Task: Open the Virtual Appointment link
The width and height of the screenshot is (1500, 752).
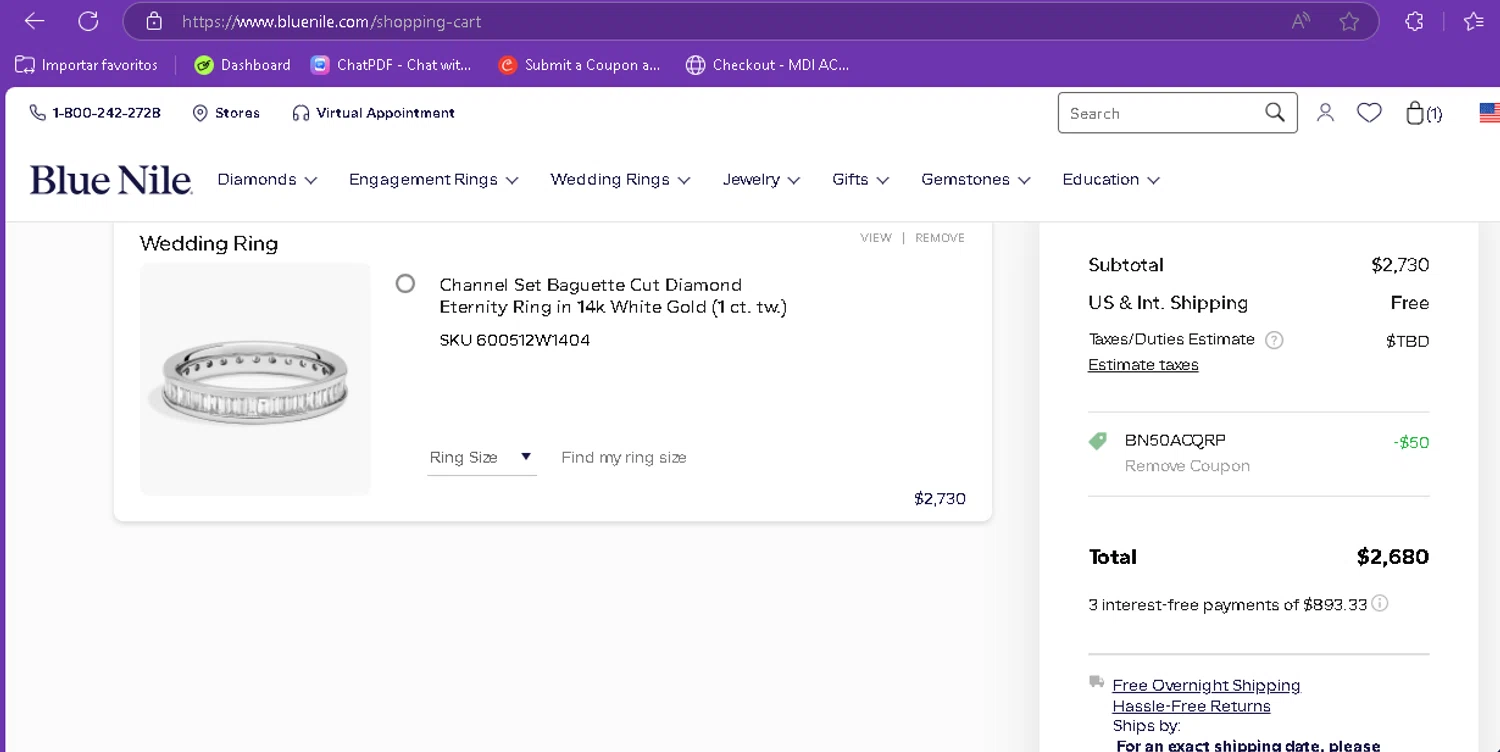Action: coord(373,113)
